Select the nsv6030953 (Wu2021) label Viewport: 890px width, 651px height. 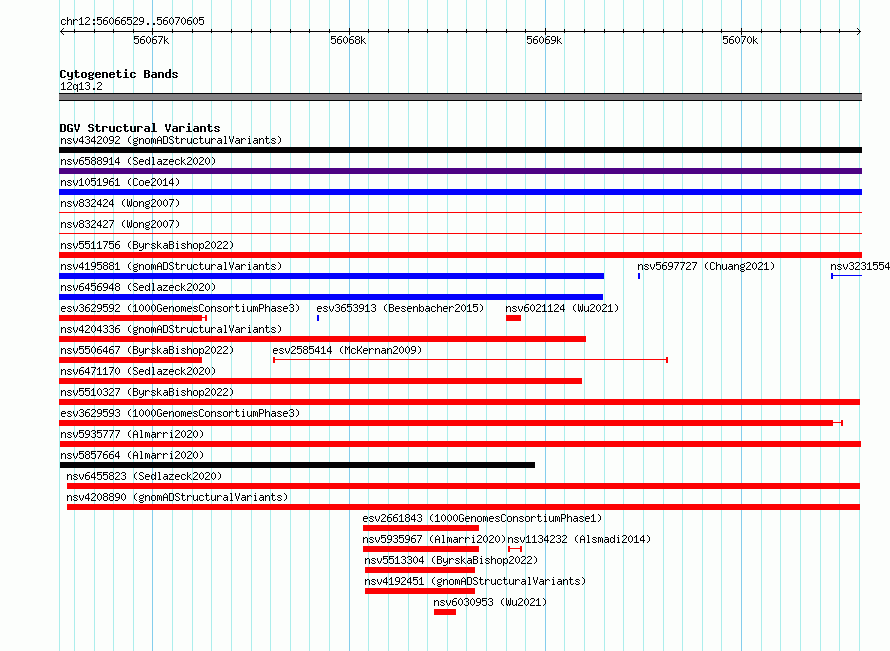(490, 602)
